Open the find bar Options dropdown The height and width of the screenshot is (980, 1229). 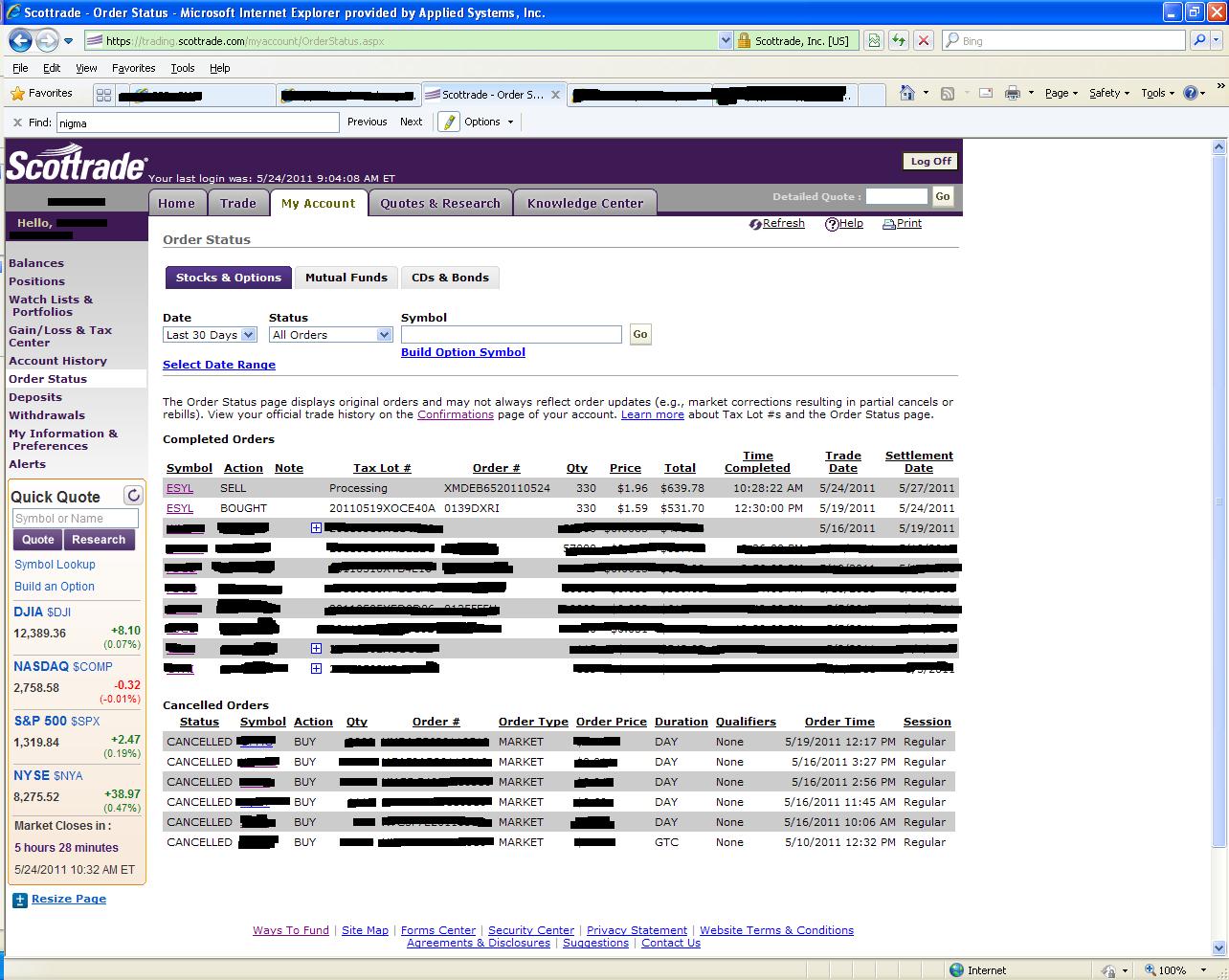[x=488, y=122]
